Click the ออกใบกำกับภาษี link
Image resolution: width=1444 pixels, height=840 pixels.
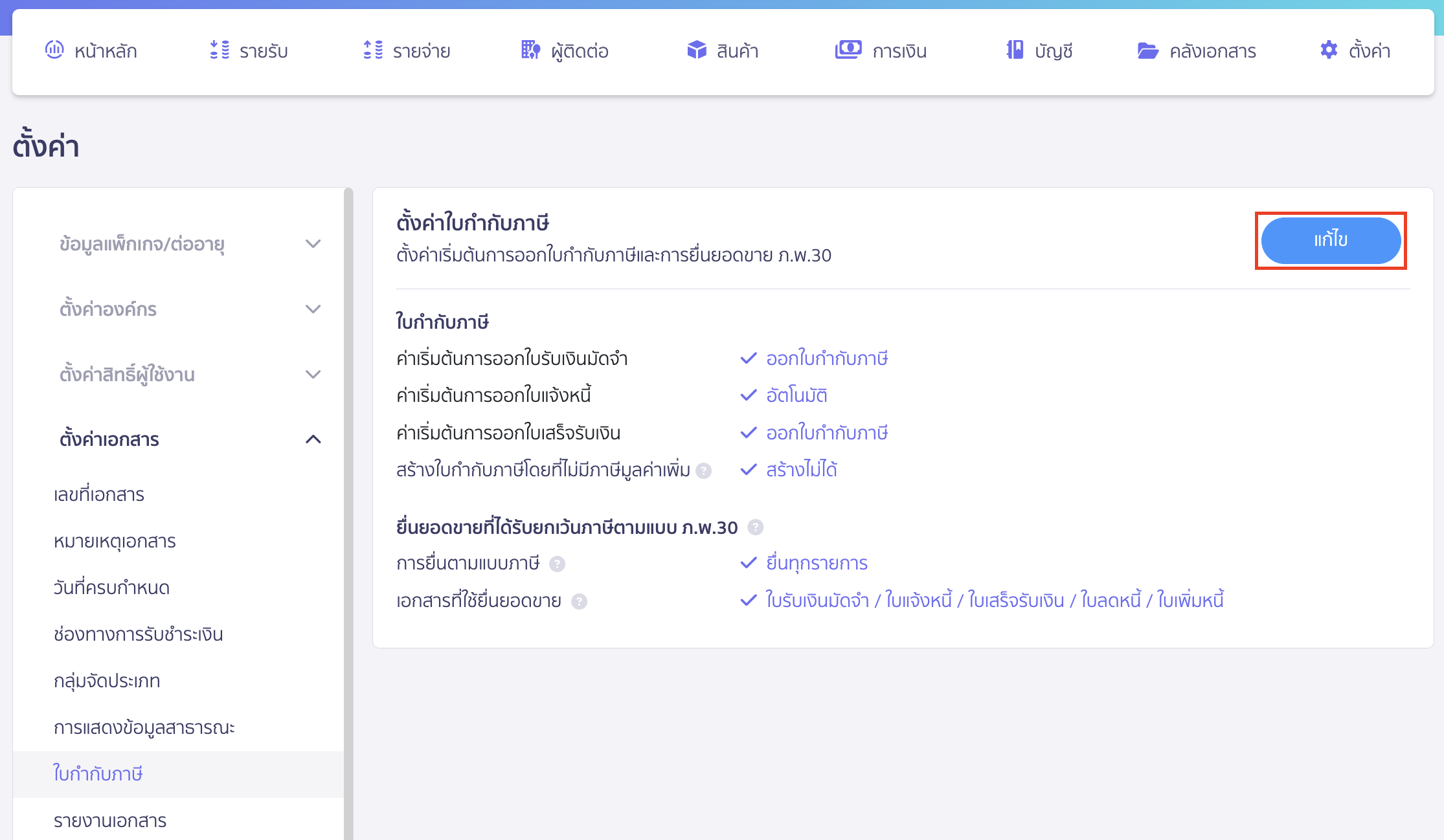click(x=827, y=359)
